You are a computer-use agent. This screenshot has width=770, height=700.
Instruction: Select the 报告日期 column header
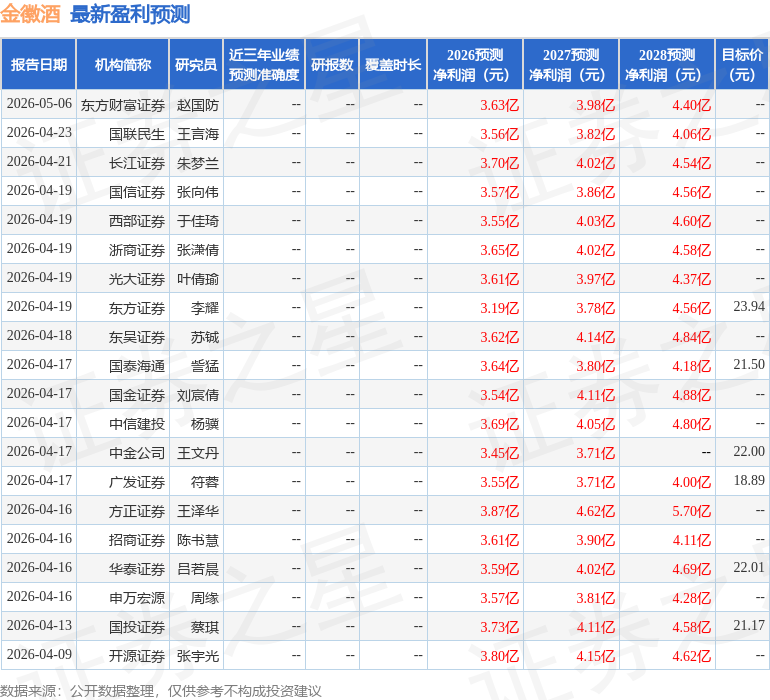click(39, 65)
